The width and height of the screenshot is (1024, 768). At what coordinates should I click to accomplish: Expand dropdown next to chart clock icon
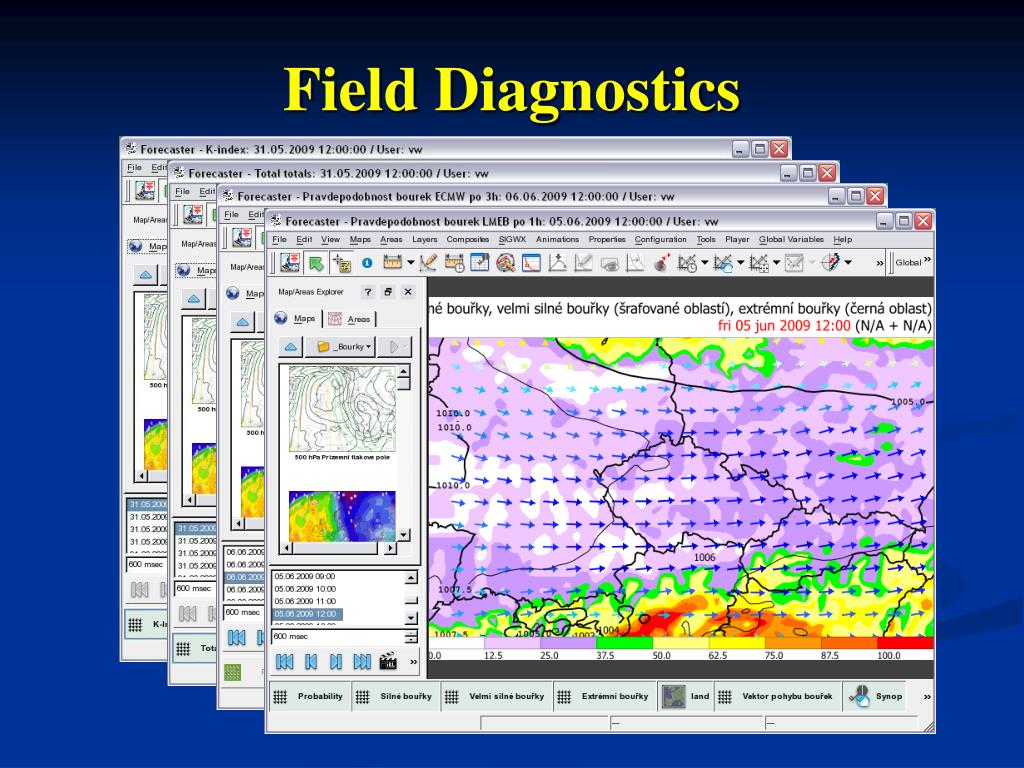[705, 263]
